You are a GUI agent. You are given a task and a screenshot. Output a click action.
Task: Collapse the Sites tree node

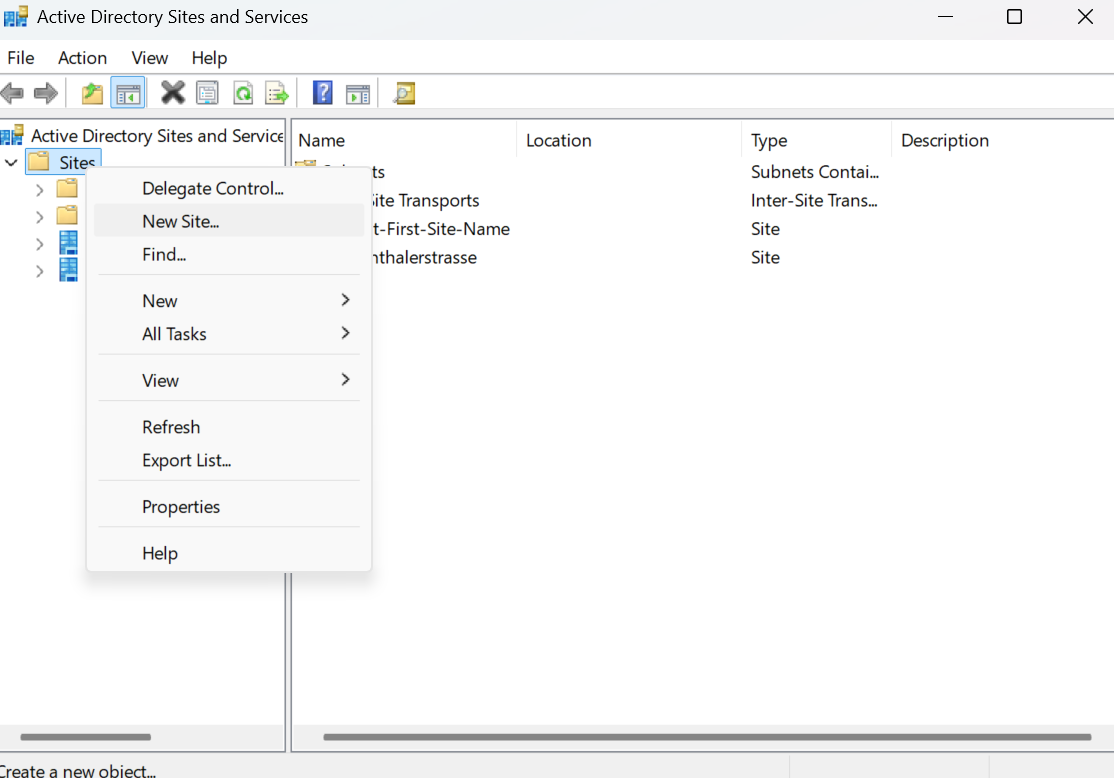(x=11, y=163)
